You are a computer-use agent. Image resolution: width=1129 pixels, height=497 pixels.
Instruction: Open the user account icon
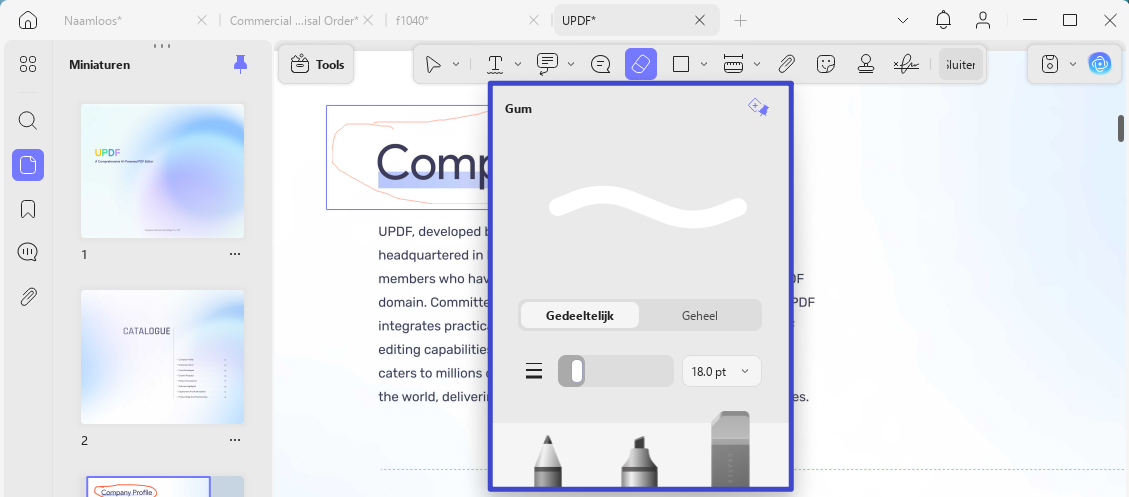[983, 20]
